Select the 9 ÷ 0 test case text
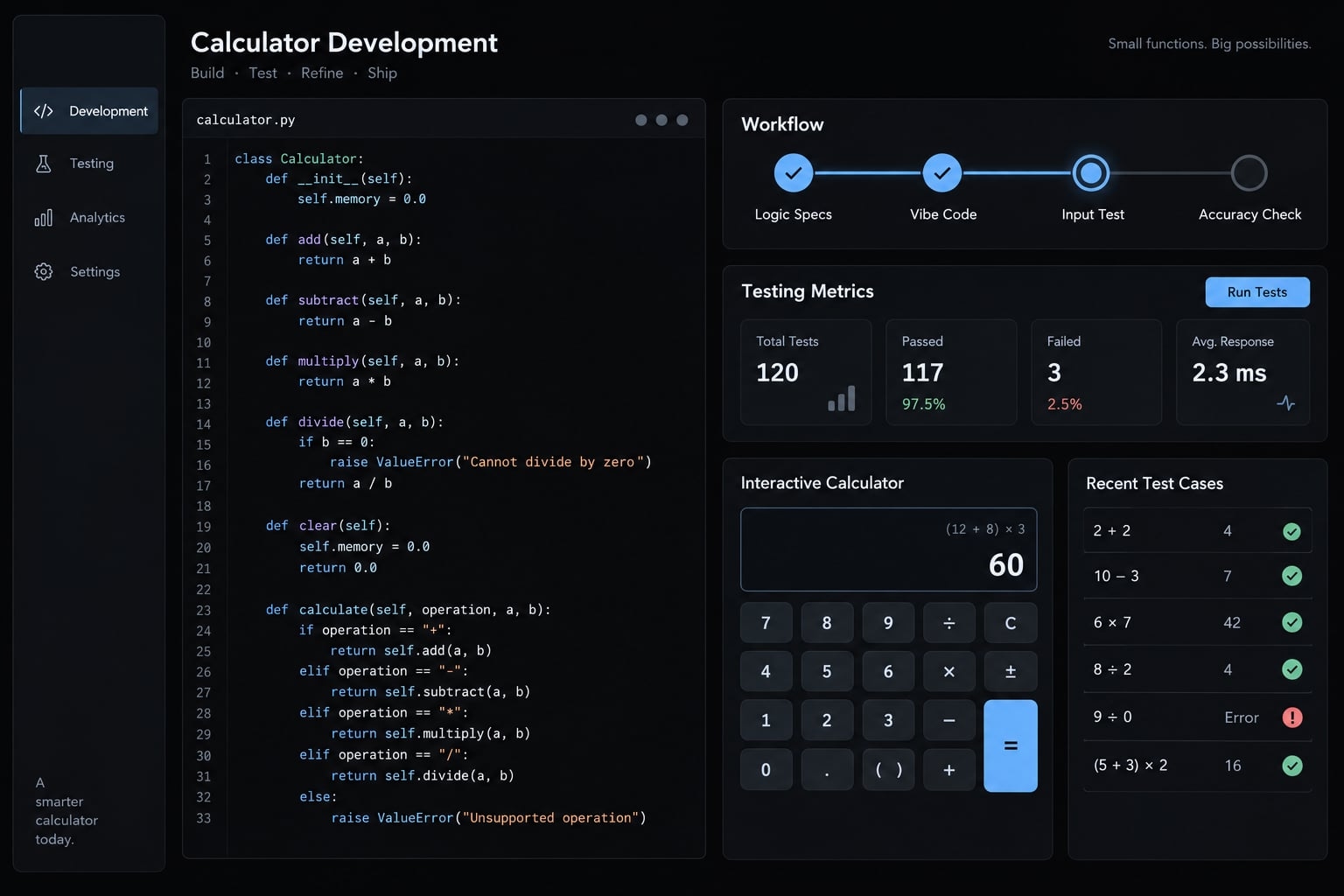Viewport: 1344px width, 896px height. point(1112,717)
